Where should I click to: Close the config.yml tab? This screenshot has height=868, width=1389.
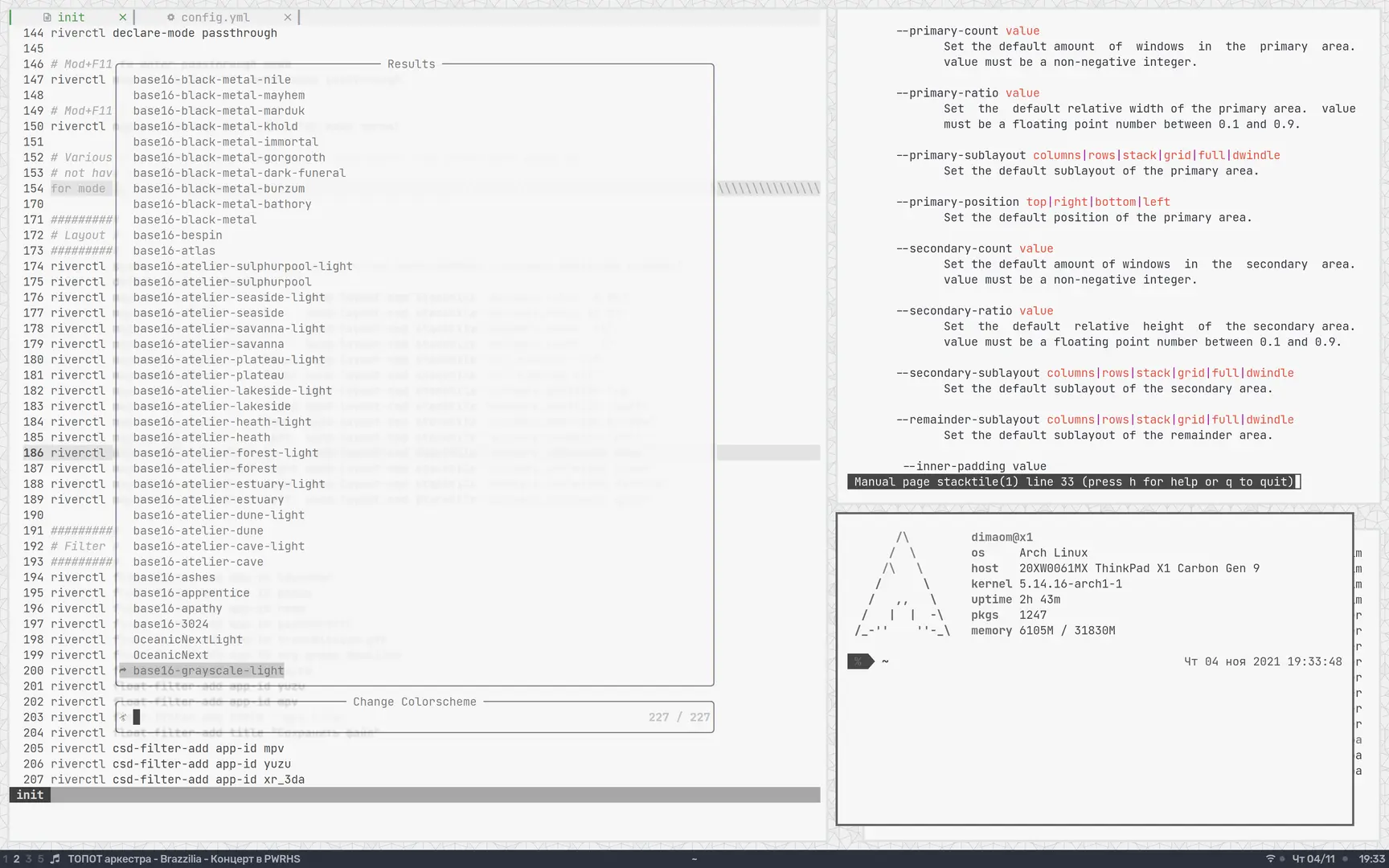pyautogui.click(x=288, y=17)
